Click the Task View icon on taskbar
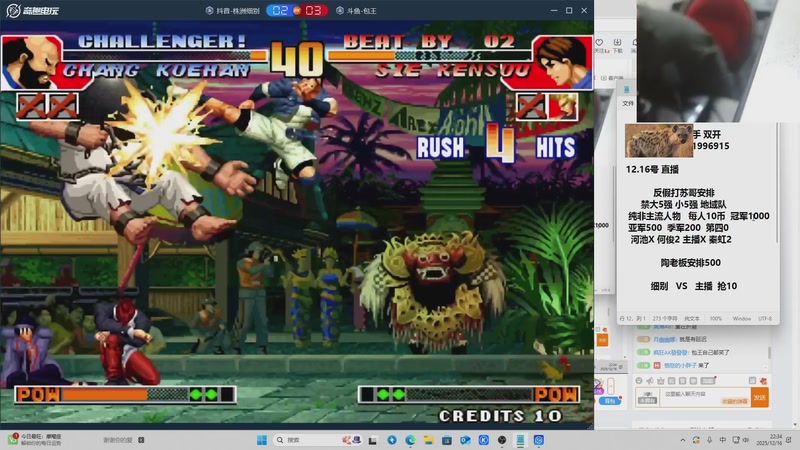The width and height of the screenshot is (800, 450). (x=372, y=440)
